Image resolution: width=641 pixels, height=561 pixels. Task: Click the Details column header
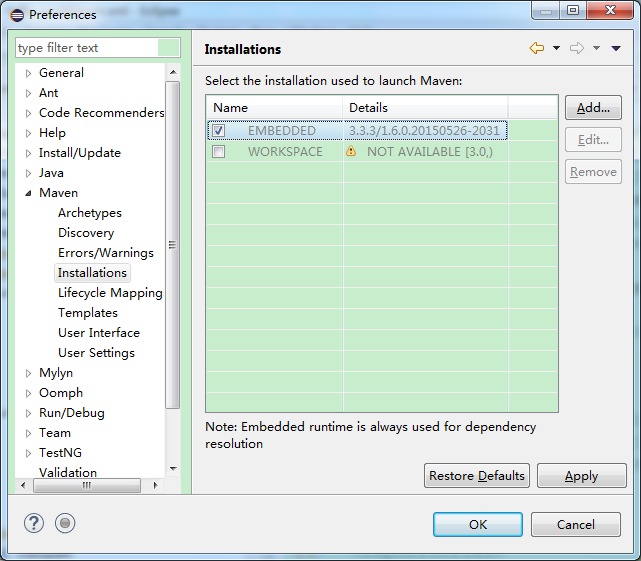pos(426,108)
